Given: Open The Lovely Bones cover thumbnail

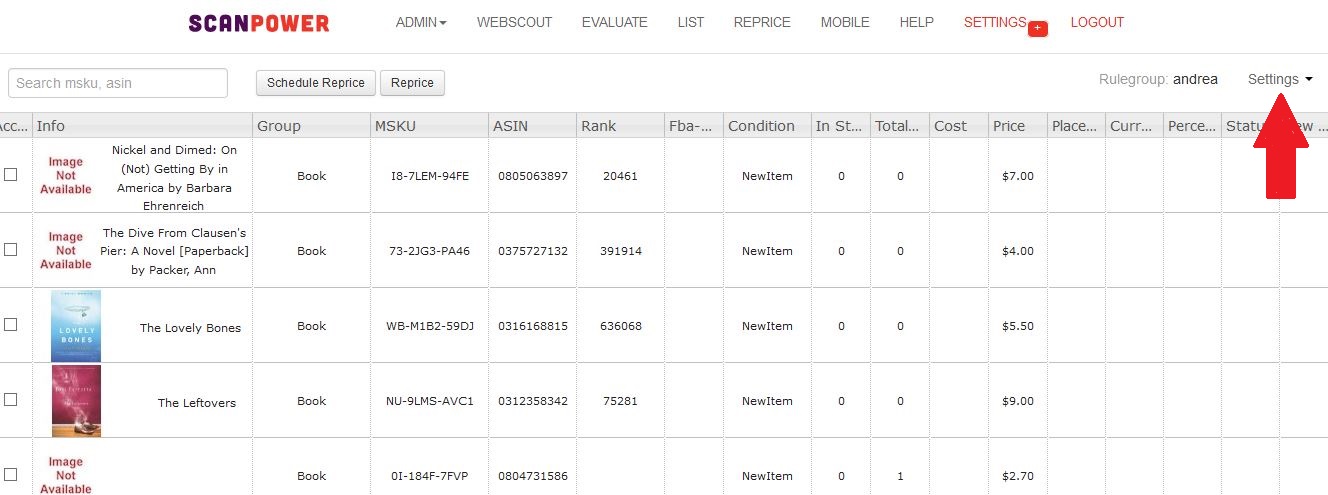Looking at the screenshot, I should [x=76, y=326].
